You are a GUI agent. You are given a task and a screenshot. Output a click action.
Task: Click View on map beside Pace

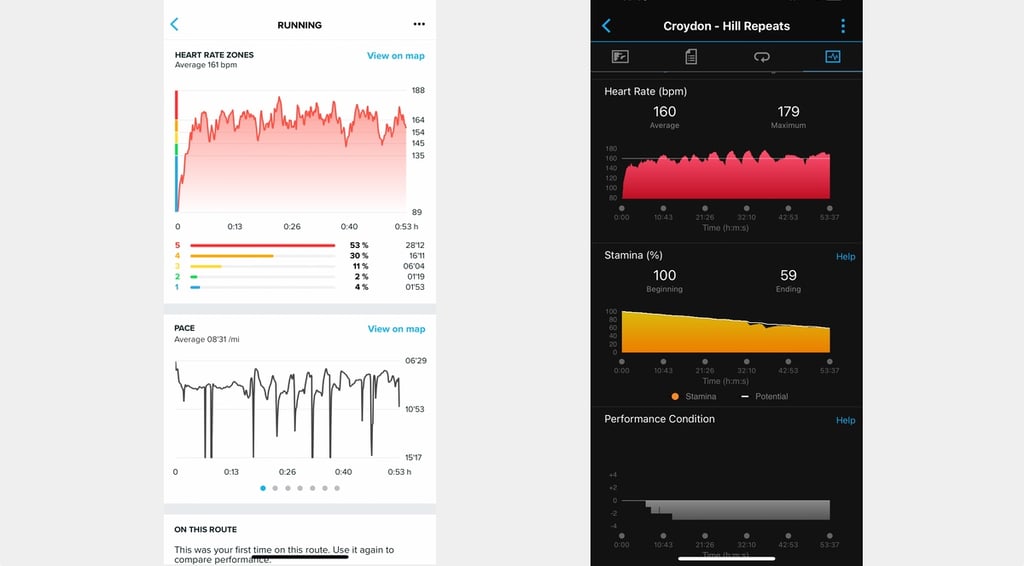click(x=396, y=328)
